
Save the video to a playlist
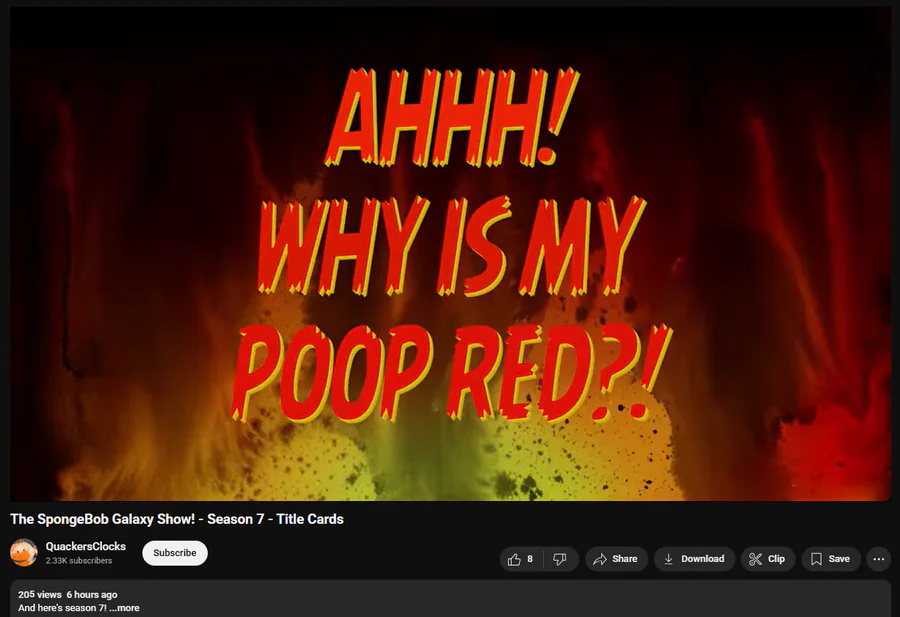point(831,559)
